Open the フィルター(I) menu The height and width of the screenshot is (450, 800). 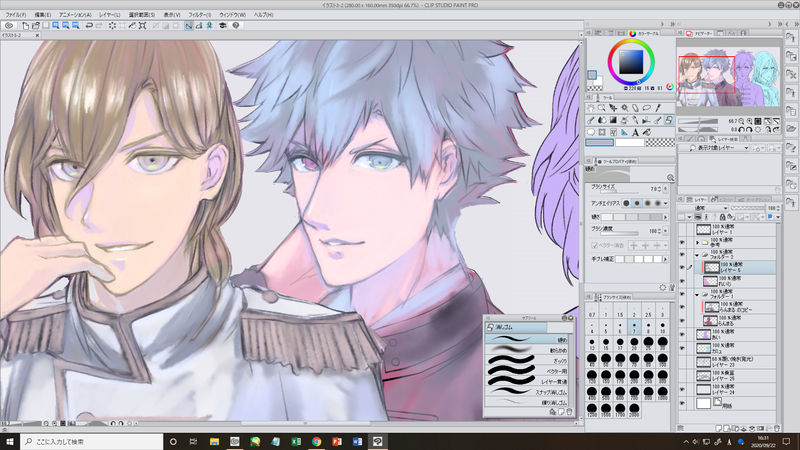(x=199, y=15)
